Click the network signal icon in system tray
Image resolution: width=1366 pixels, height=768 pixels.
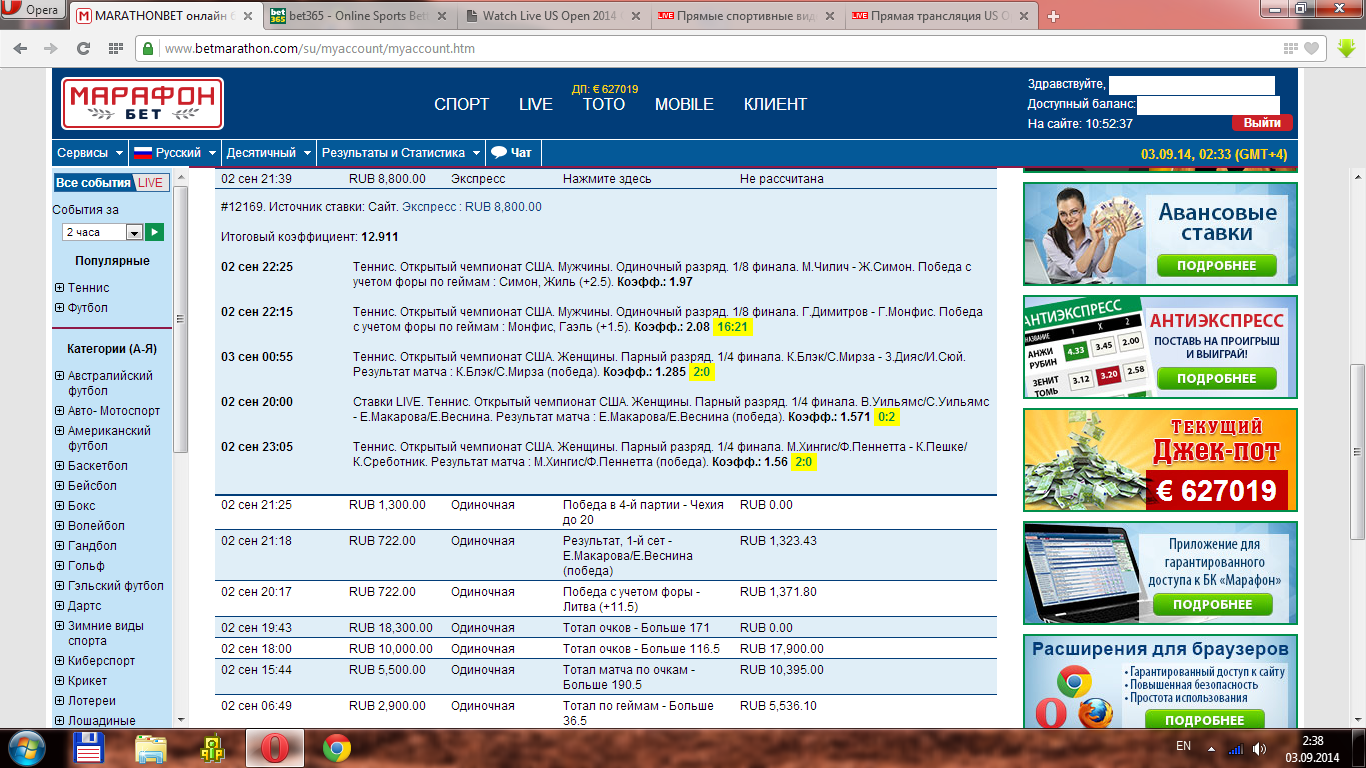1236,747
